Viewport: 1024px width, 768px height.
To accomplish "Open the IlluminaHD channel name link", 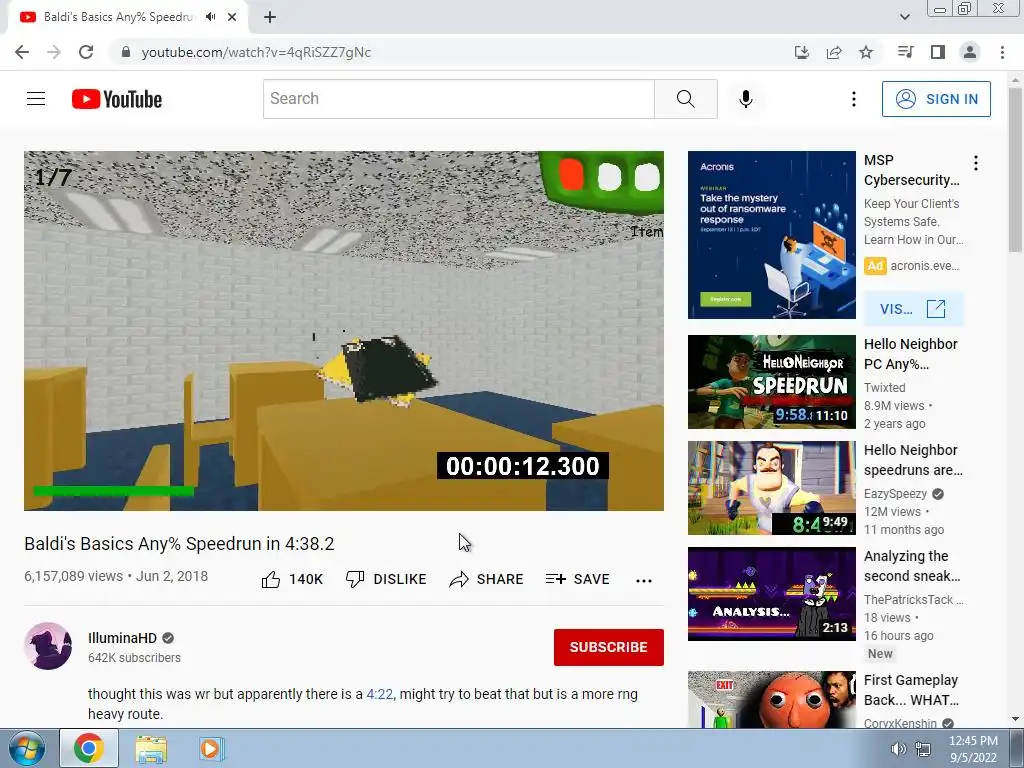I will (x=122, y=638).
